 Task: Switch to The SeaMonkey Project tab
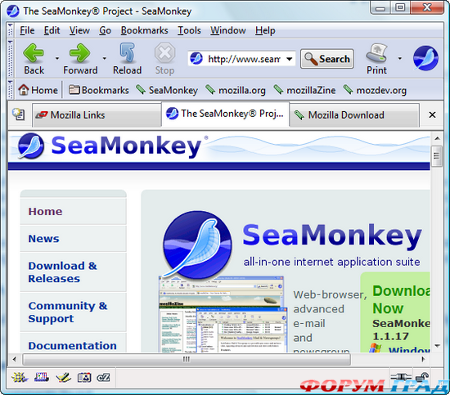point(226,114)
